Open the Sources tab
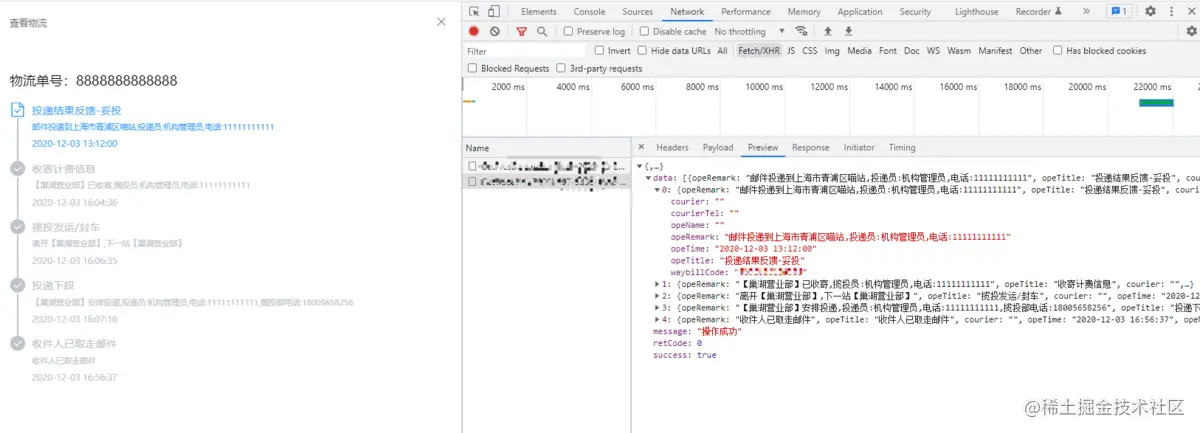This screenshot has width=1200, height=433. (x=637, y=12)
